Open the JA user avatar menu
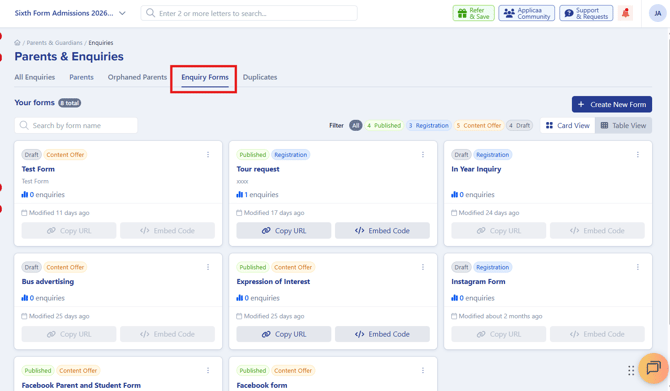Image resolution: width=670 pixels, height=391 pixels. [658, 13]
